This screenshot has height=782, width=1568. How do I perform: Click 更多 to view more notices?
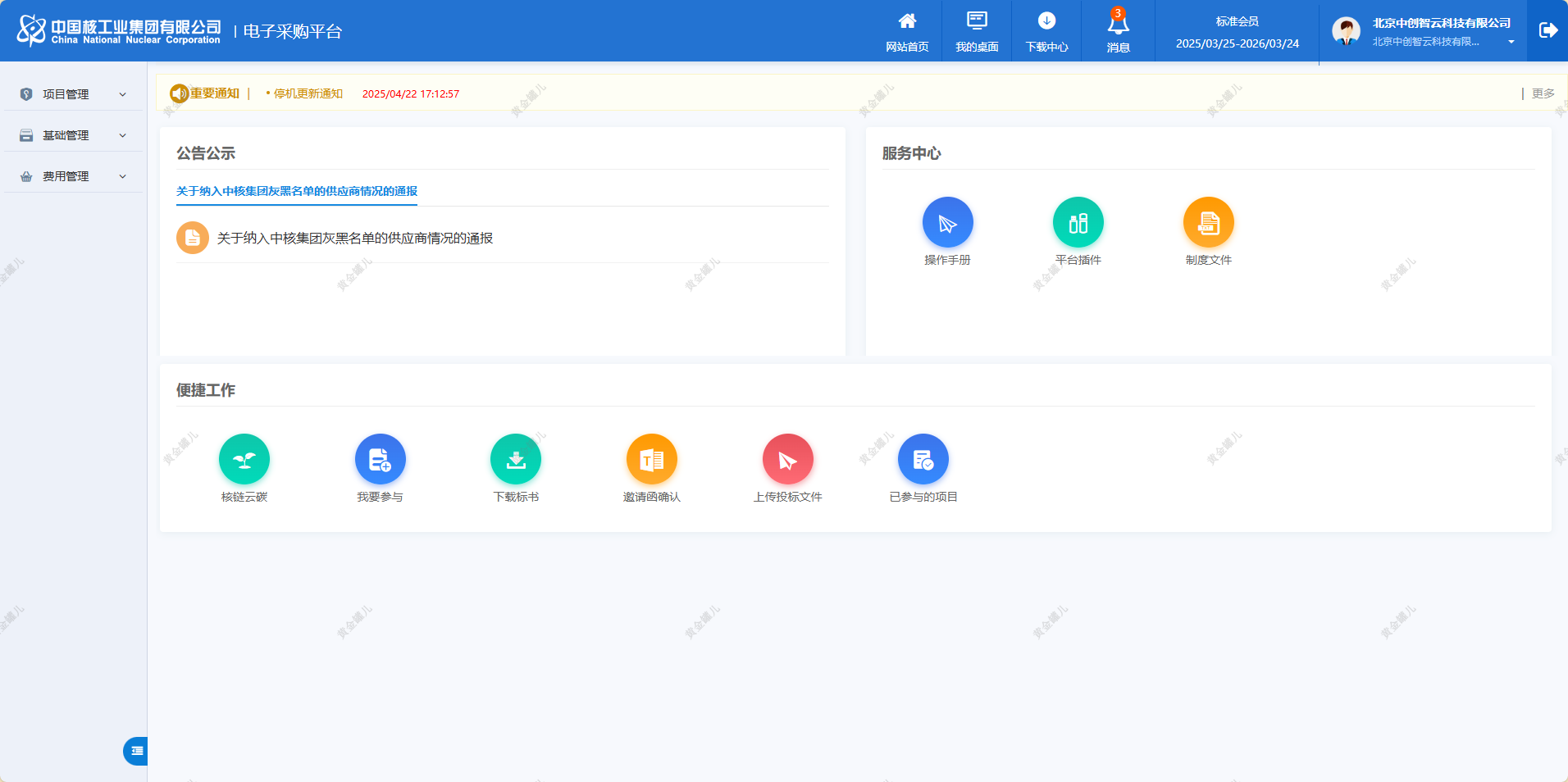point(1543,93)
